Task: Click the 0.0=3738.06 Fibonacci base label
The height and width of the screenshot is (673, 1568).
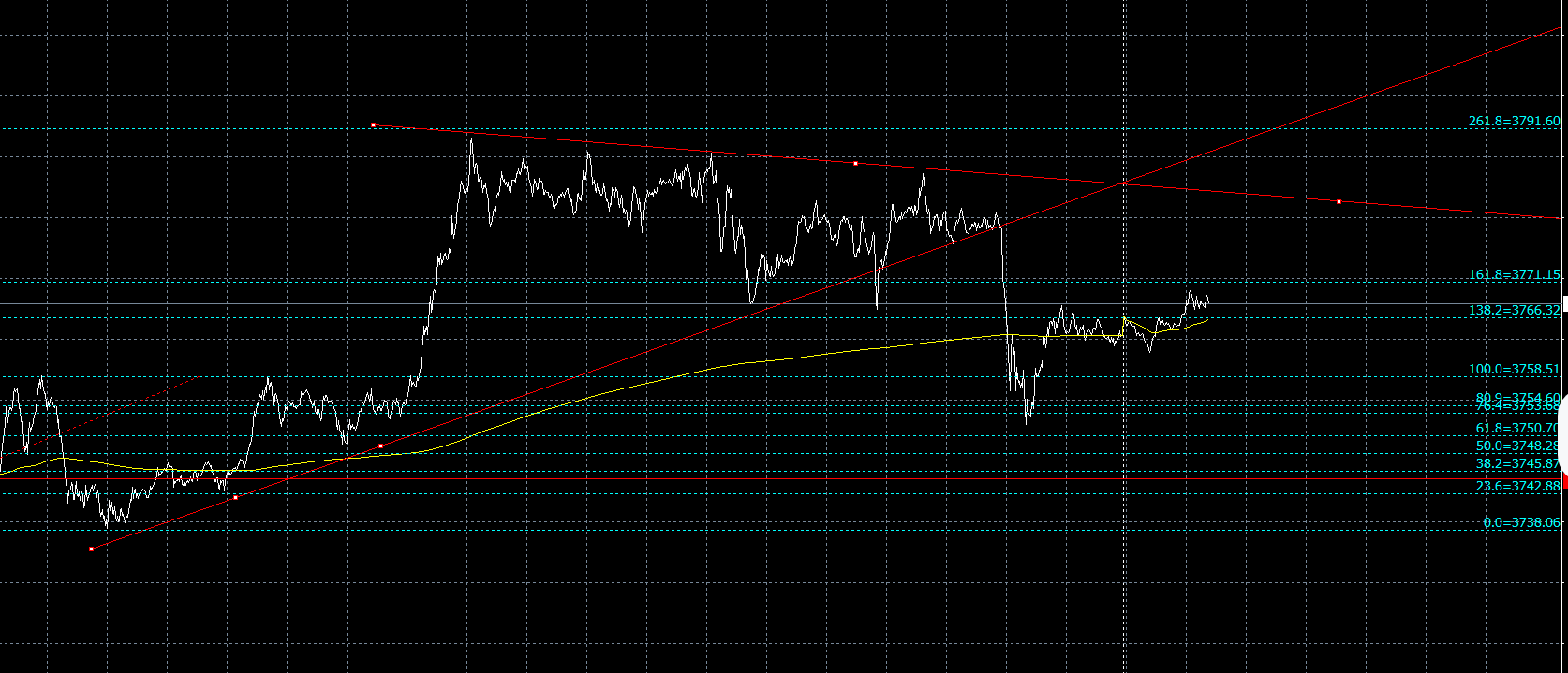Action: 1521,522
